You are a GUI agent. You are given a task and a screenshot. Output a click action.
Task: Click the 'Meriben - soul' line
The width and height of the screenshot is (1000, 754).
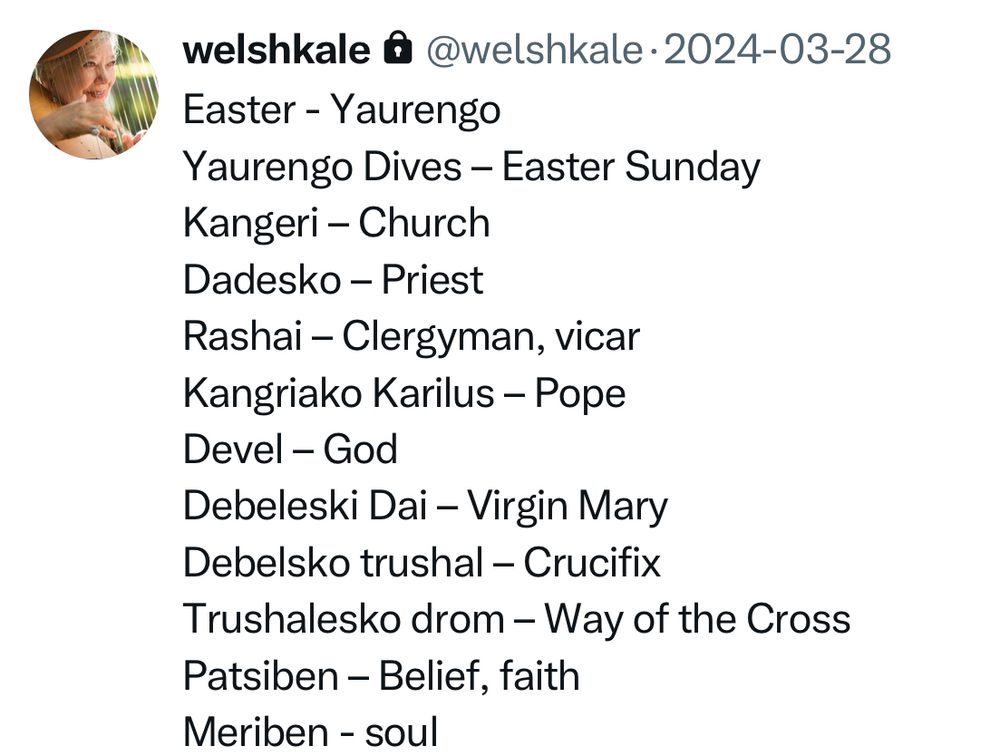(x=311, y=732)
